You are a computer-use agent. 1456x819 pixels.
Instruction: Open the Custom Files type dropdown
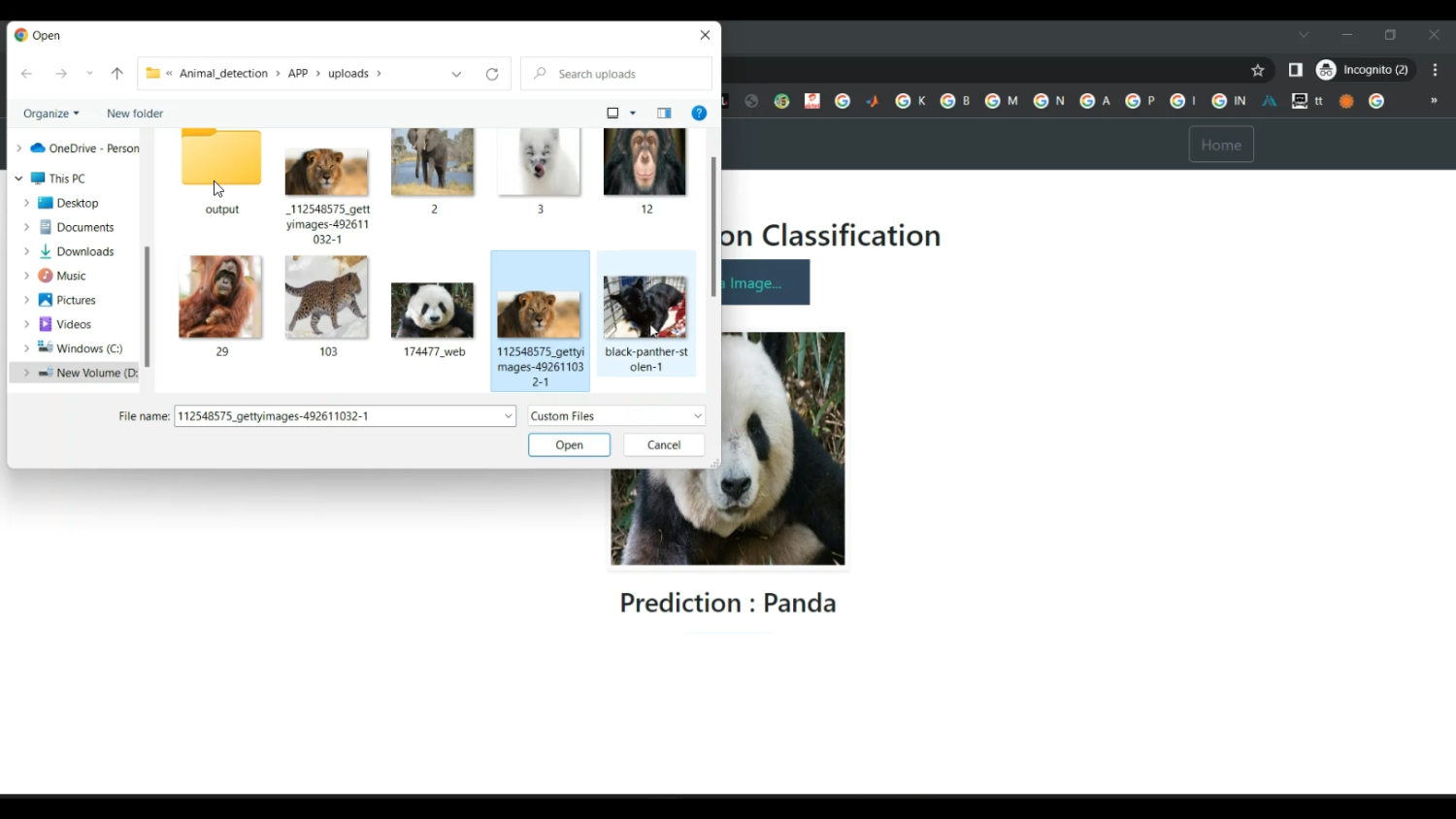pyautogui.click(x=616, y=416)
